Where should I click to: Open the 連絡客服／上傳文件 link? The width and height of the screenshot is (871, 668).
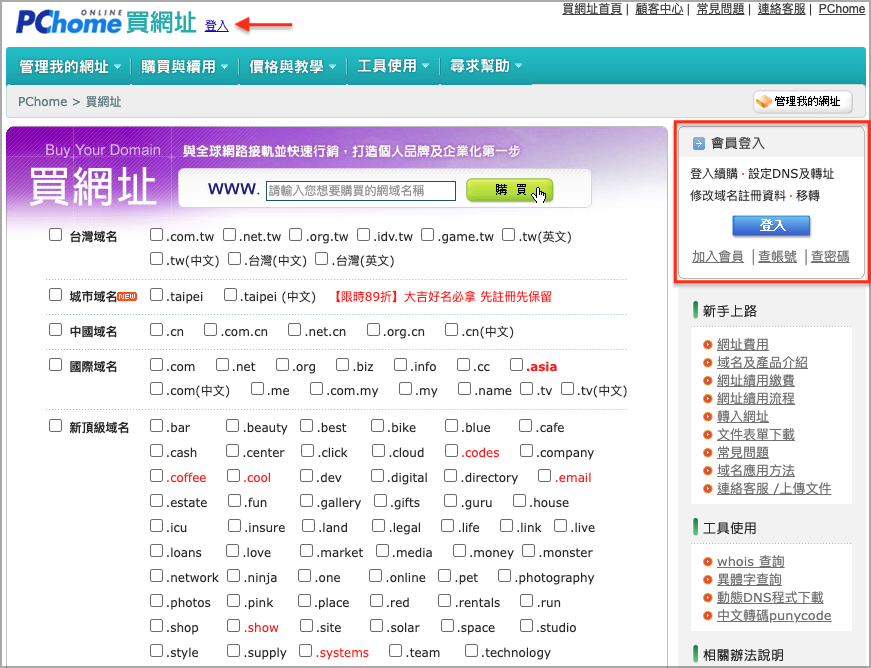(774, 489)
